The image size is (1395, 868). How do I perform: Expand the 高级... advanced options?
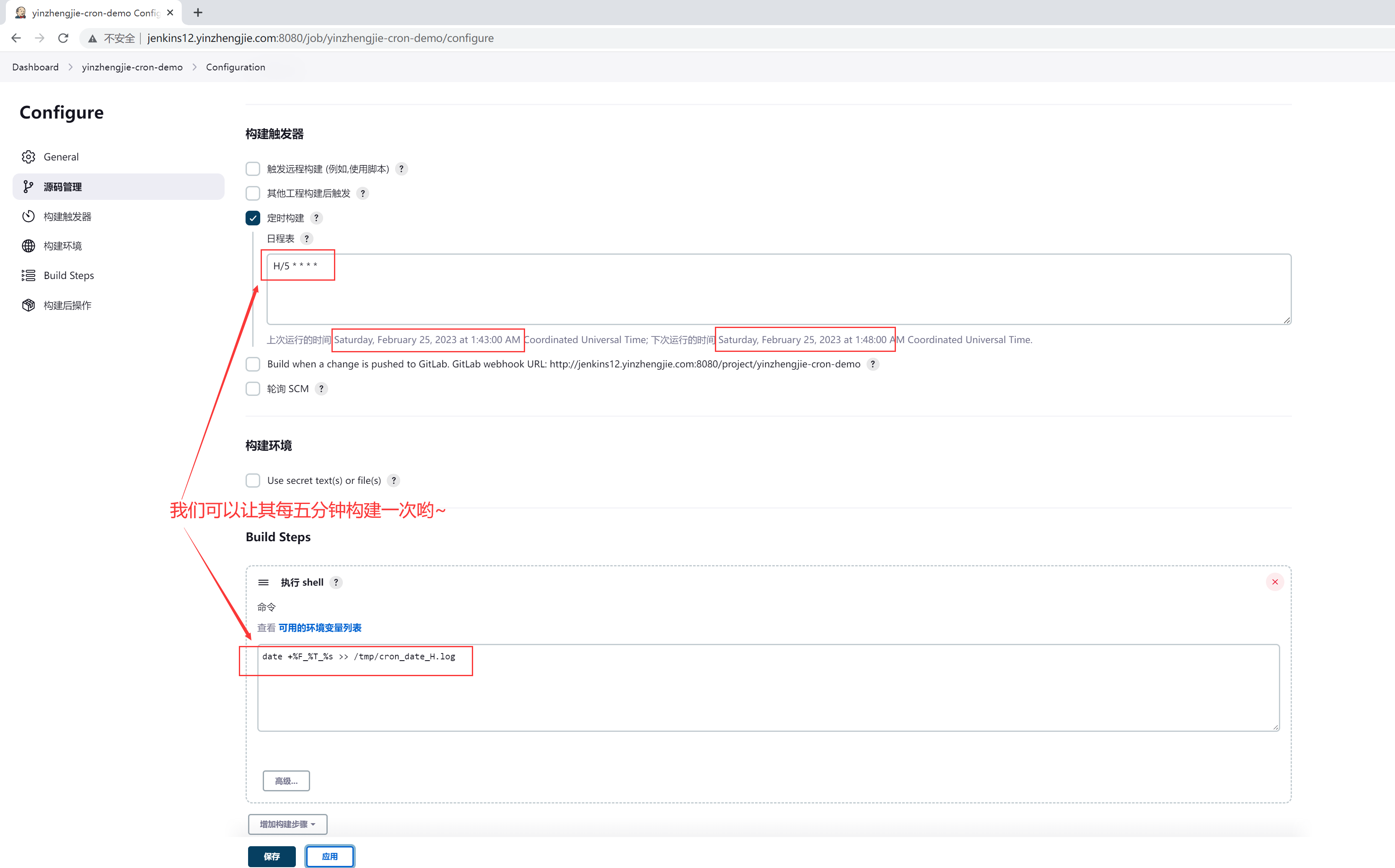point(286,781)
